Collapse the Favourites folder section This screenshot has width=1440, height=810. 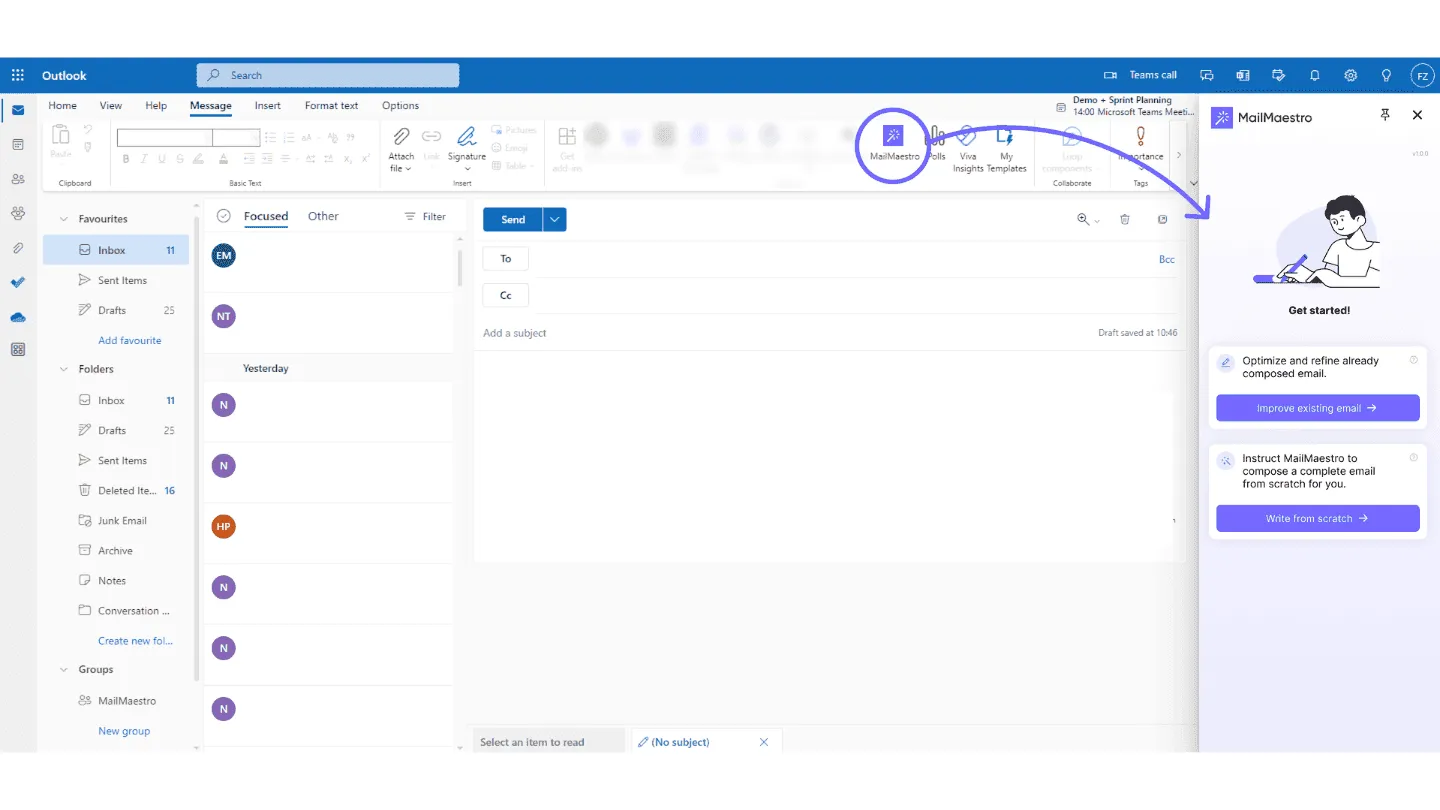[64, 219]
